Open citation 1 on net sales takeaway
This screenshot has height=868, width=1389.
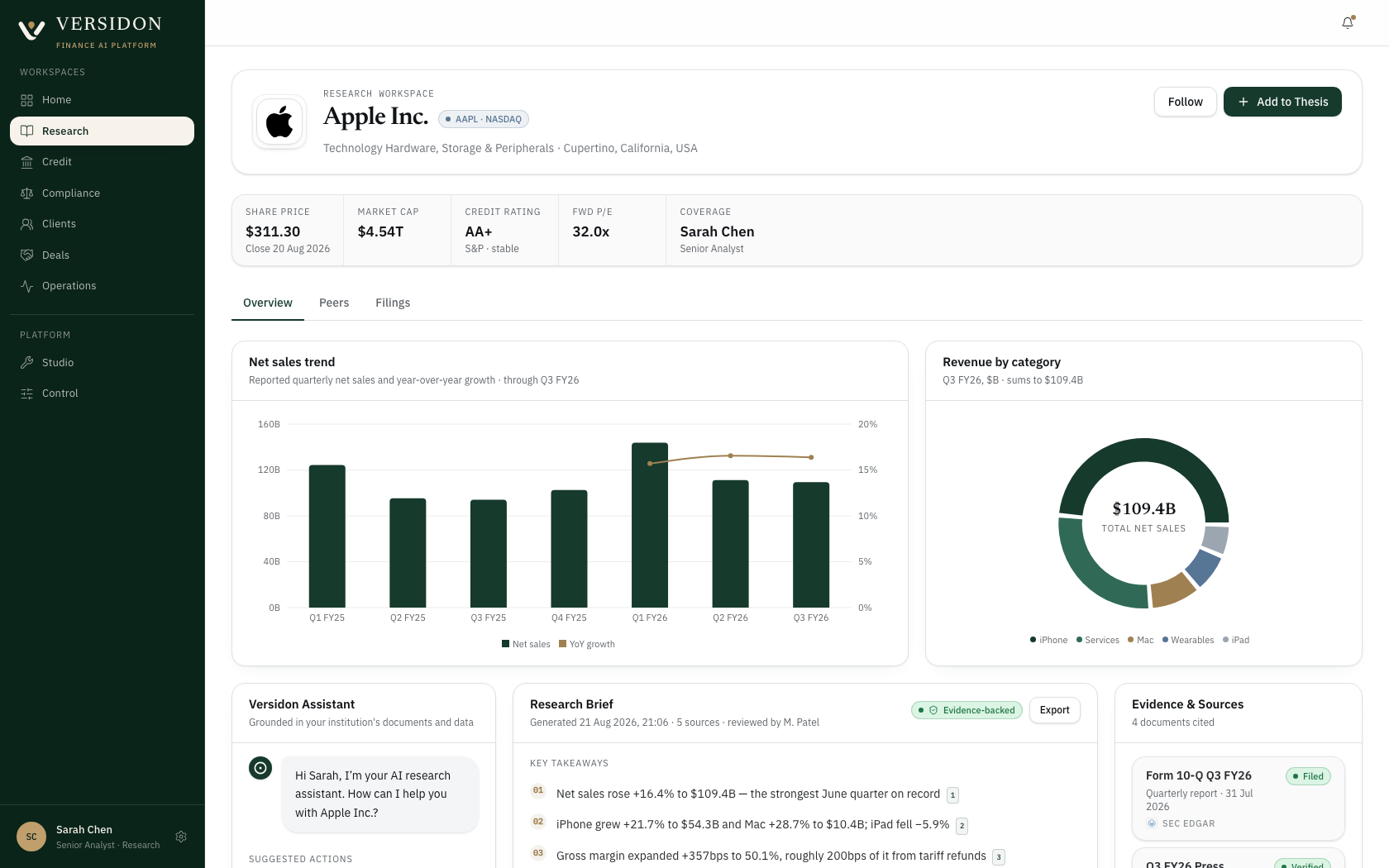click(952, 794)
